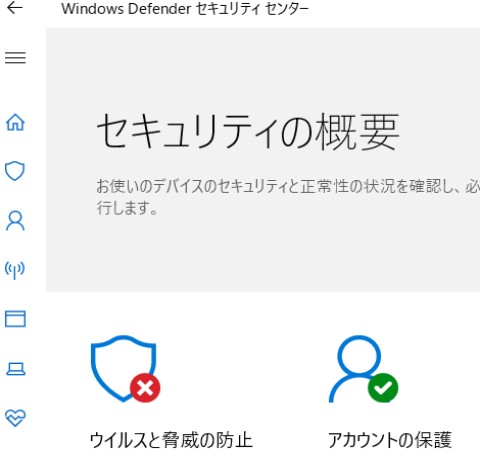This screenshot has width=480, height=454.
Task: Click the green checkmark status badge
Action: [x=383, y=388]
